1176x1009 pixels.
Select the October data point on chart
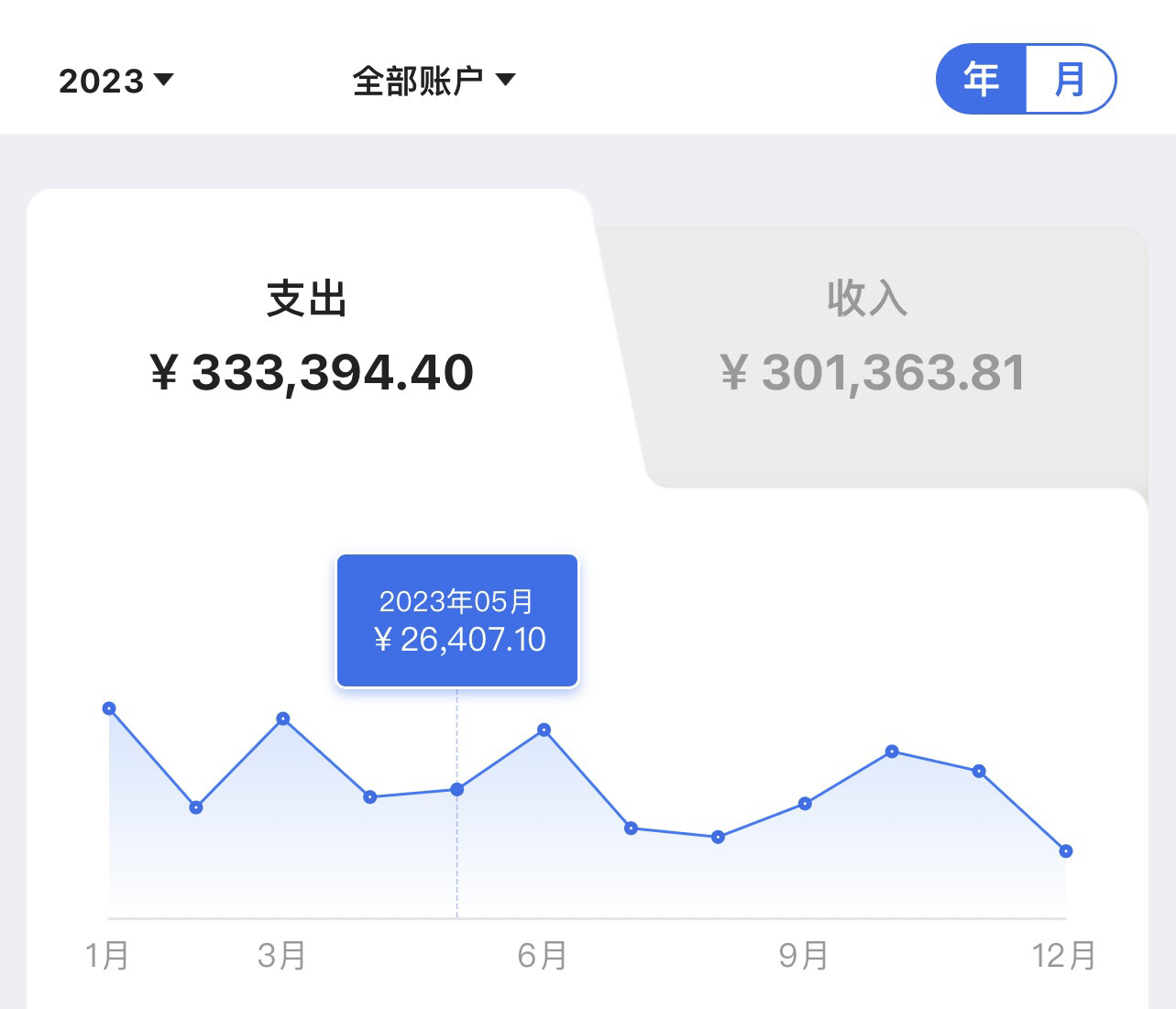pyautogui.click(x=892, y=751)
